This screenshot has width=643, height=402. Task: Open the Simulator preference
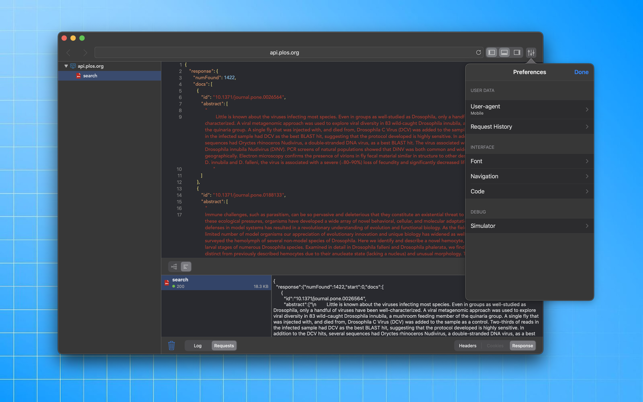tap(529, 226)
